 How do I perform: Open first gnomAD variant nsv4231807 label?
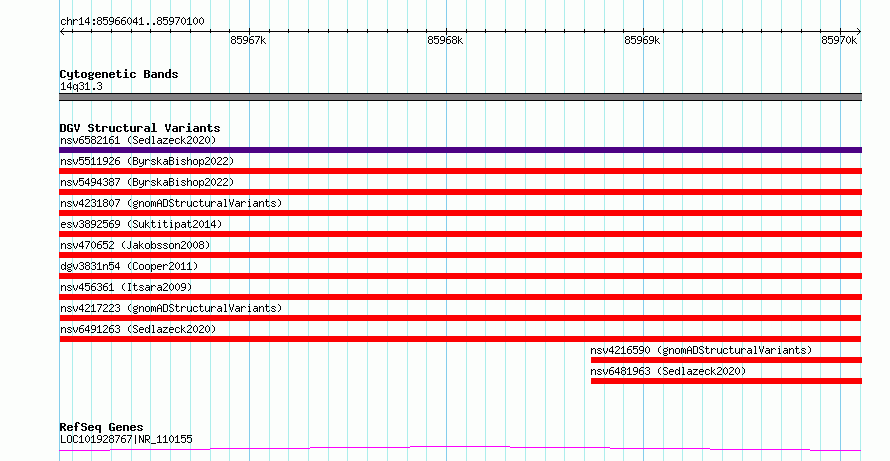[171, 203]
